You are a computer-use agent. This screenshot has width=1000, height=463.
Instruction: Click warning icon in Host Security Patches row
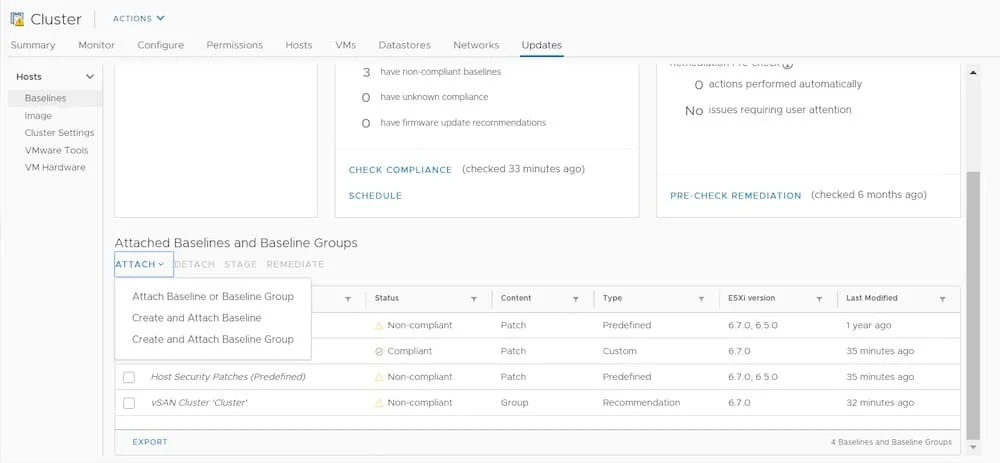[x=379, y=377]
